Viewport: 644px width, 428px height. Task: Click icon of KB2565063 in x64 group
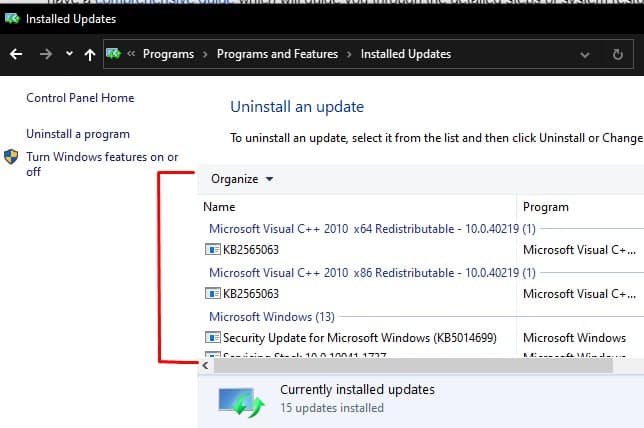click(x=213, y=249)
